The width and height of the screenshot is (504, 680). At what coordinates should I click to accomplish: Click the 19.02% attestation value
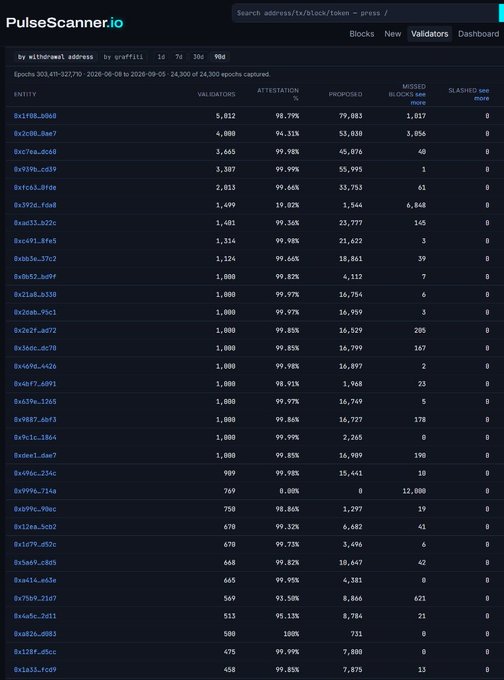point(287,205)
